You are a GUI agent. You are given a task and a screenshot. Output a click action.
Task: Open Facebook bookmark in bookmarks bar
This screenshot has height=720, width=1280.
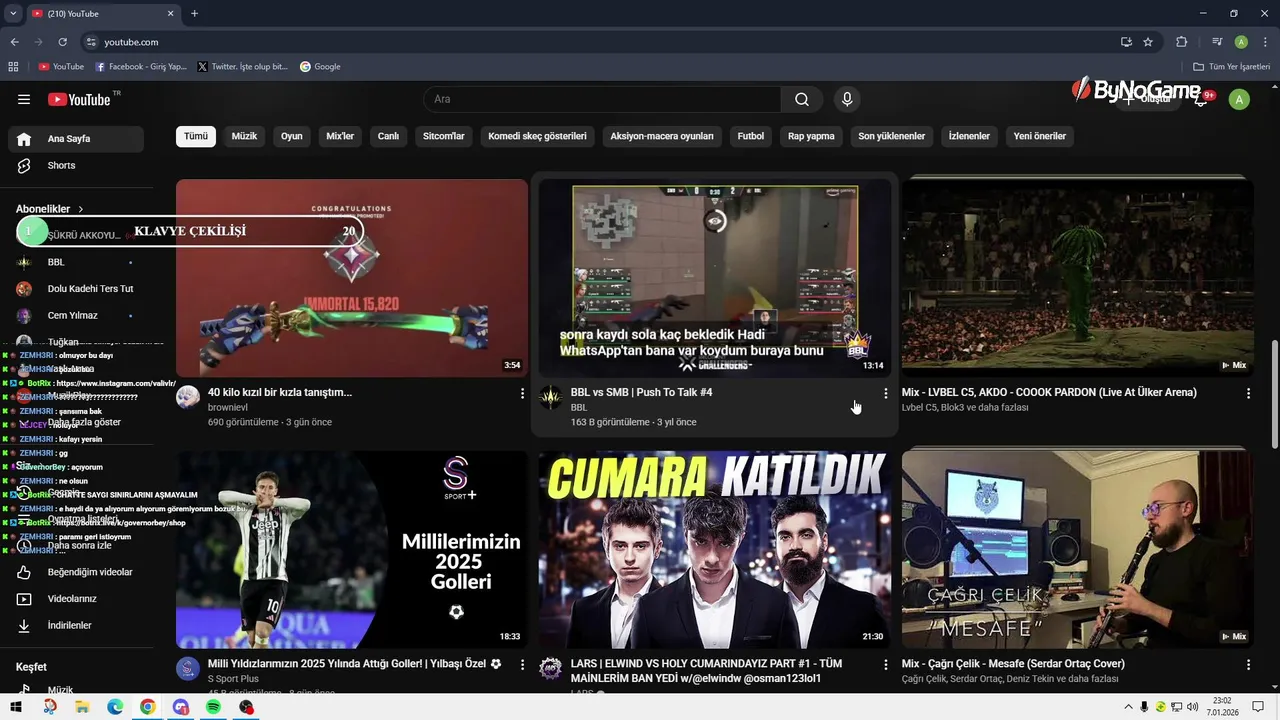pos(141,67)
